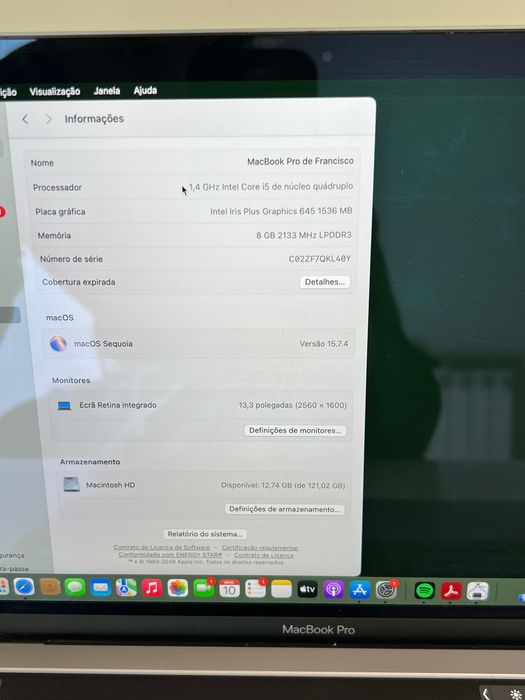The image size is (525, 700).
Task: Launch Messages from the Dock
Action: point(75,587)
